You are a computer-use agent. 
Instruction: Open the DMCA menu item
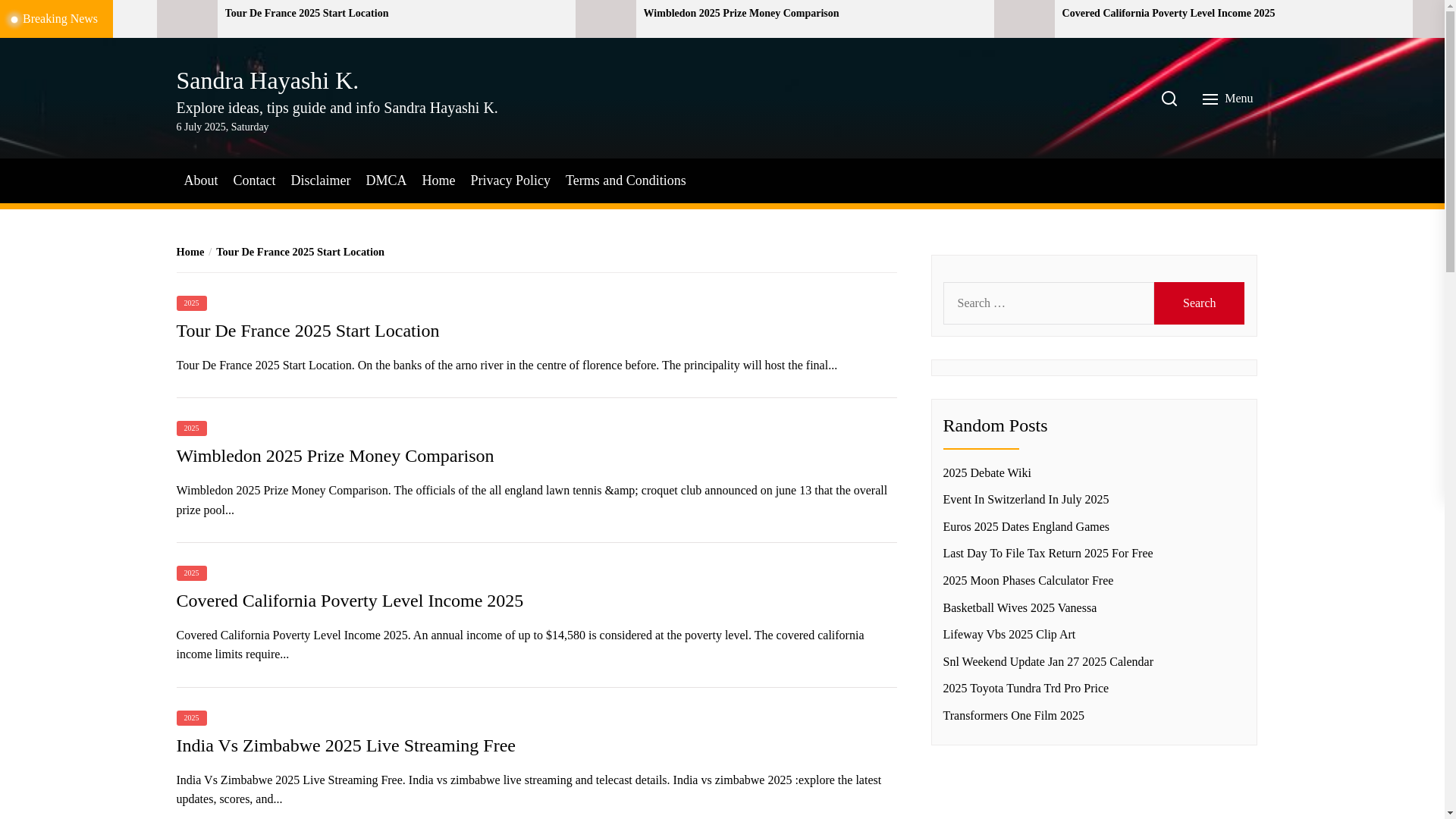[x=386, y=180]
